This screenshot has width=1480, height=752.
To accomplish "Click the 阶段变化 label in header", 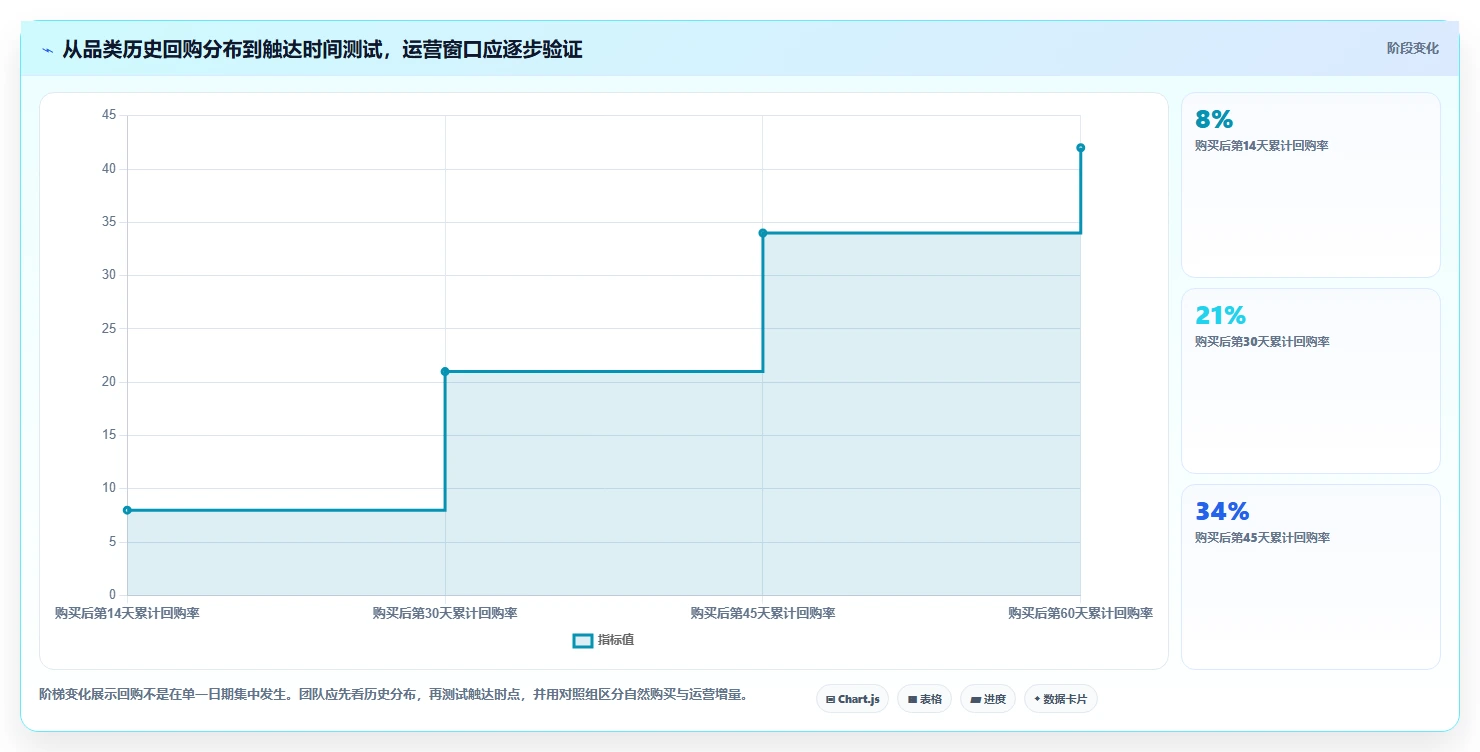I will click(1412, 48).
